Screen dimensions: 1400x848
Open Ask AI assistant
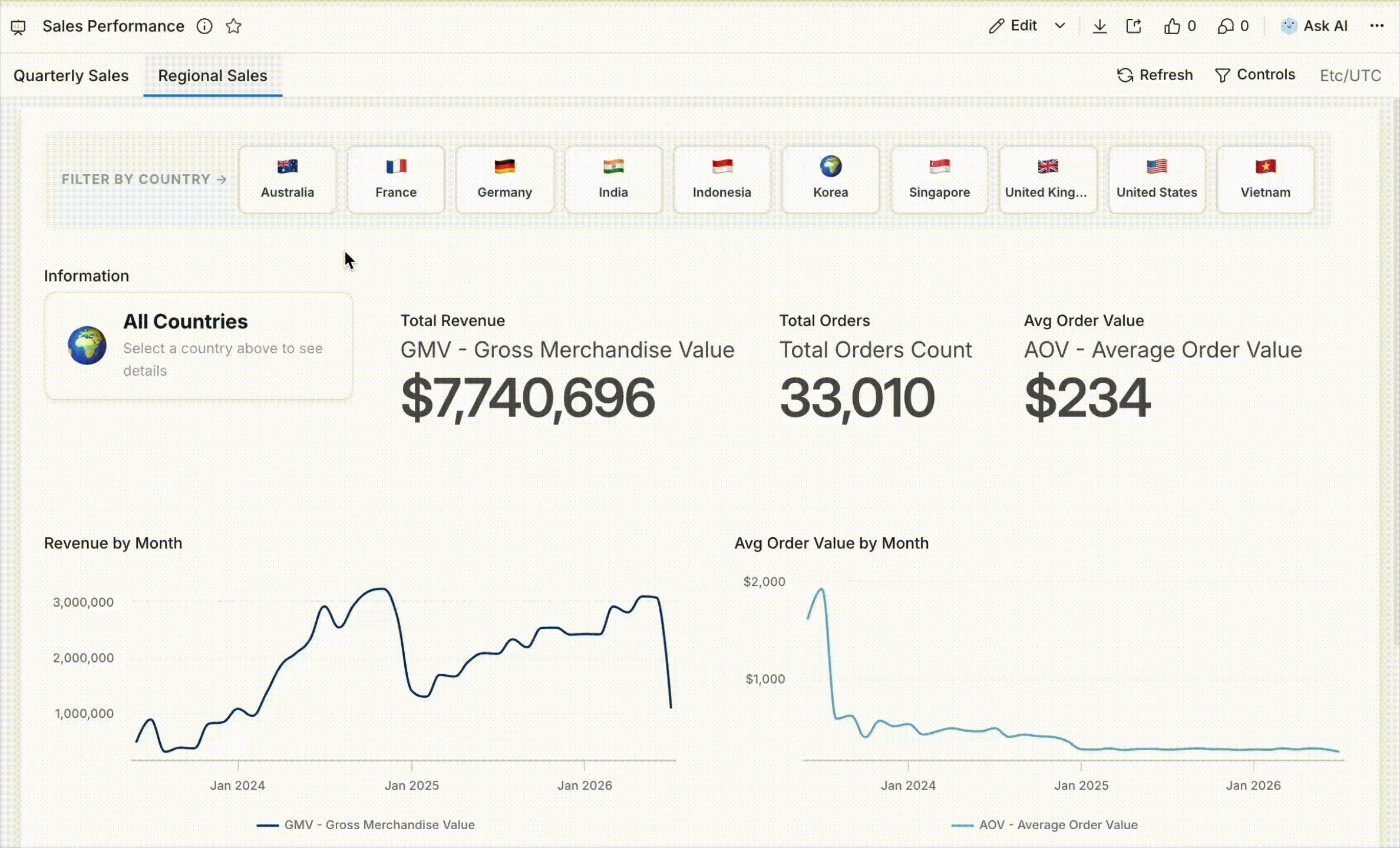pos(1315,26)
